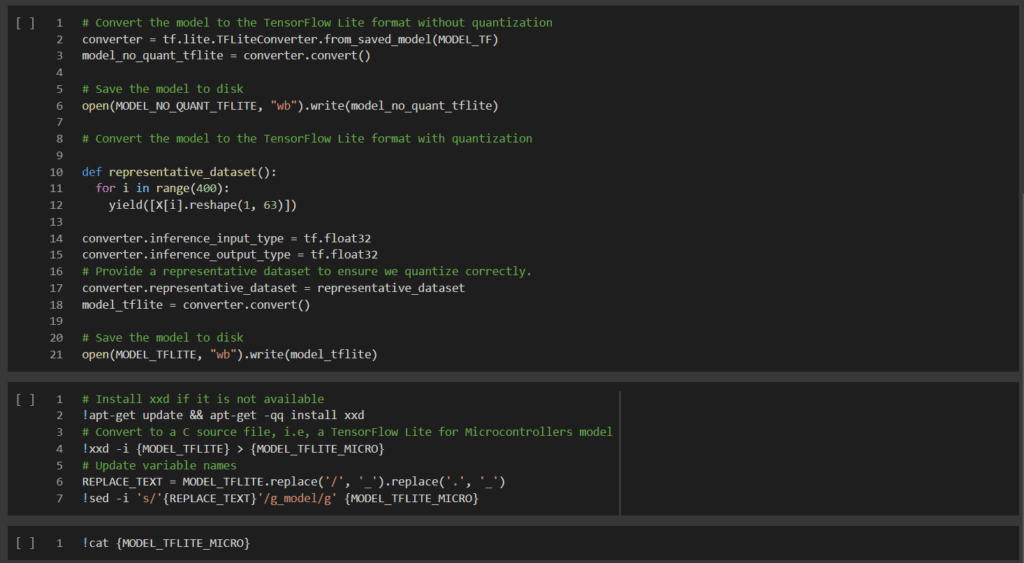
Task: Click the REPLACE_TEXT = MODEL_TFLITE.replace line
Action: (x=294, y=482)
